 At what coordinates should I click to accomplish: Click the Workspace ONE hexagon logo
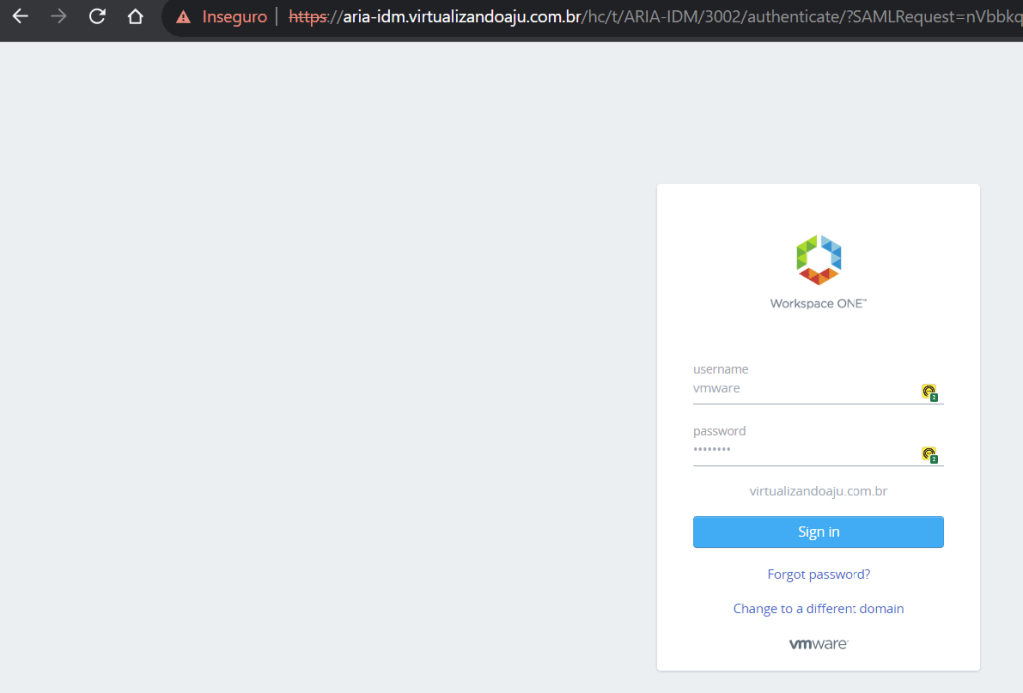point(818,259)
